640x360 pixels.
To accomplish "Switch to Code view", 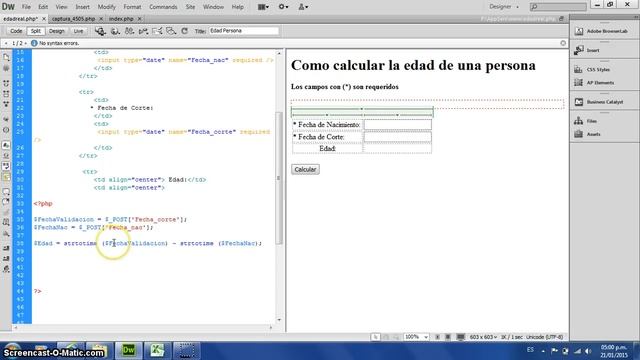I will coord(16,31).
